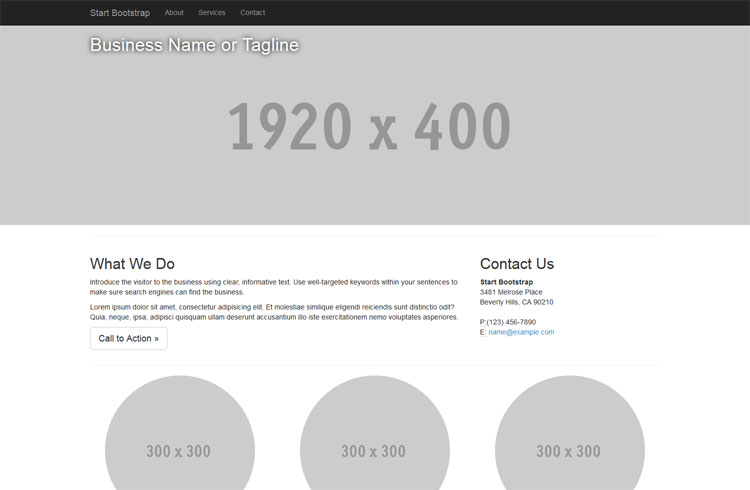This screenshot has width=750, height=490.
Task: Click the E: abbreviation before the email
Action: (483, 332)
